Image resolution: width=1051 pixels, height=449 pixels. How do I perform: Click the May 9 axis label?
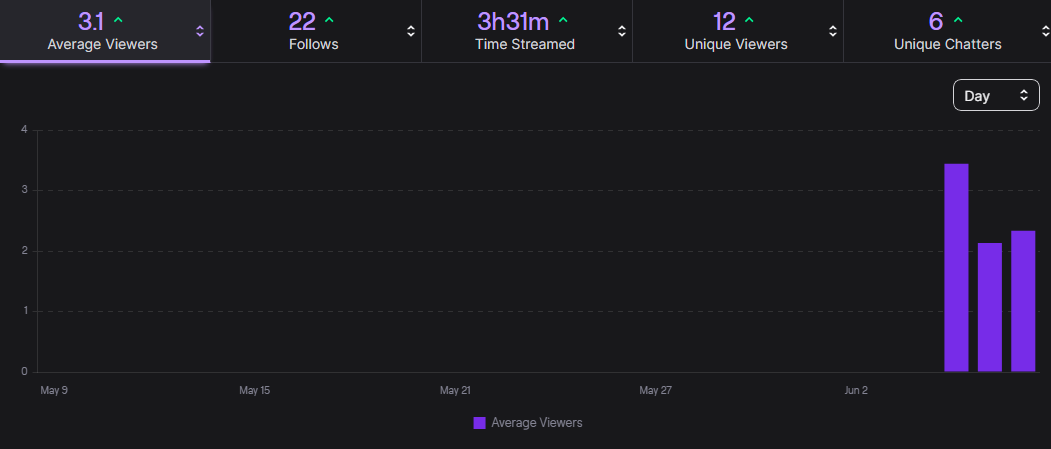pos(54,390)
